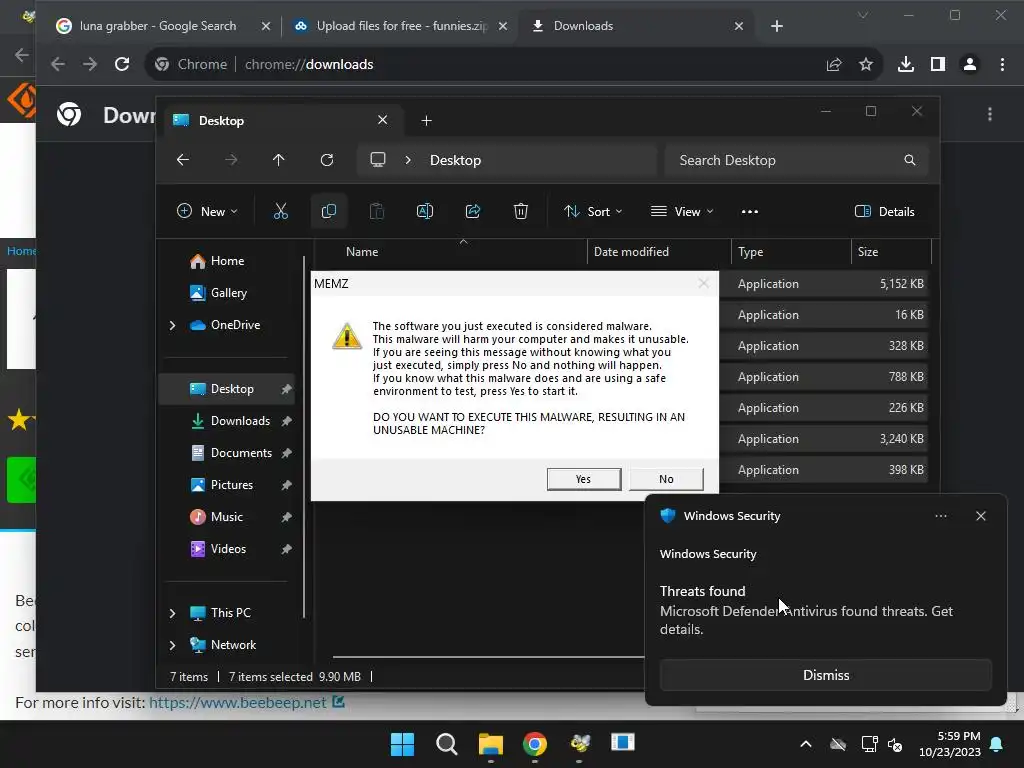The height and width of the screenshot is (768, 1024).
Task: Open the beebeep.net link
Action: tap(238, 703)
